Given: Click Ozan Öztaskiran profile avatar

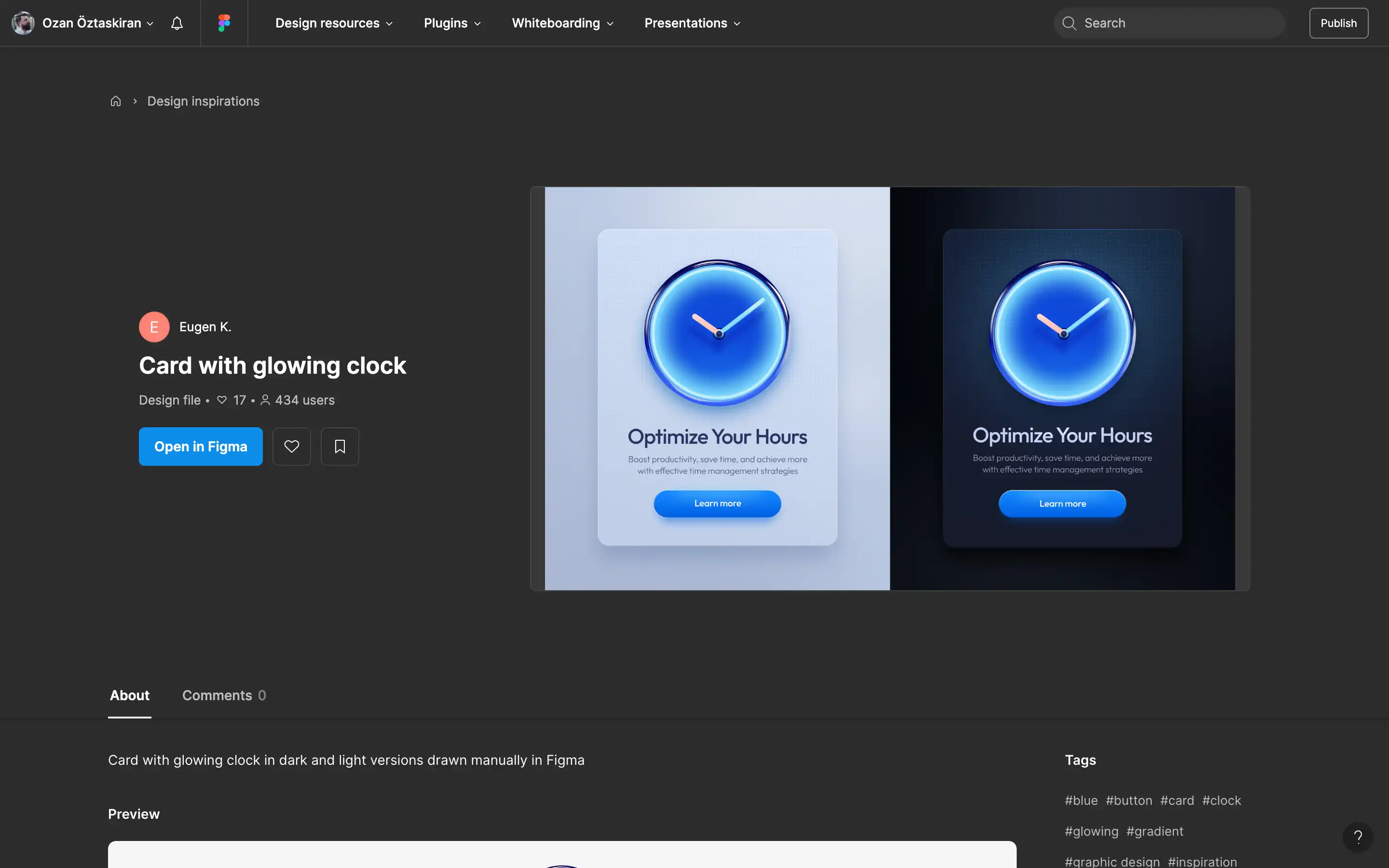Looking at the screenshot, I should [x=23, y=23].
